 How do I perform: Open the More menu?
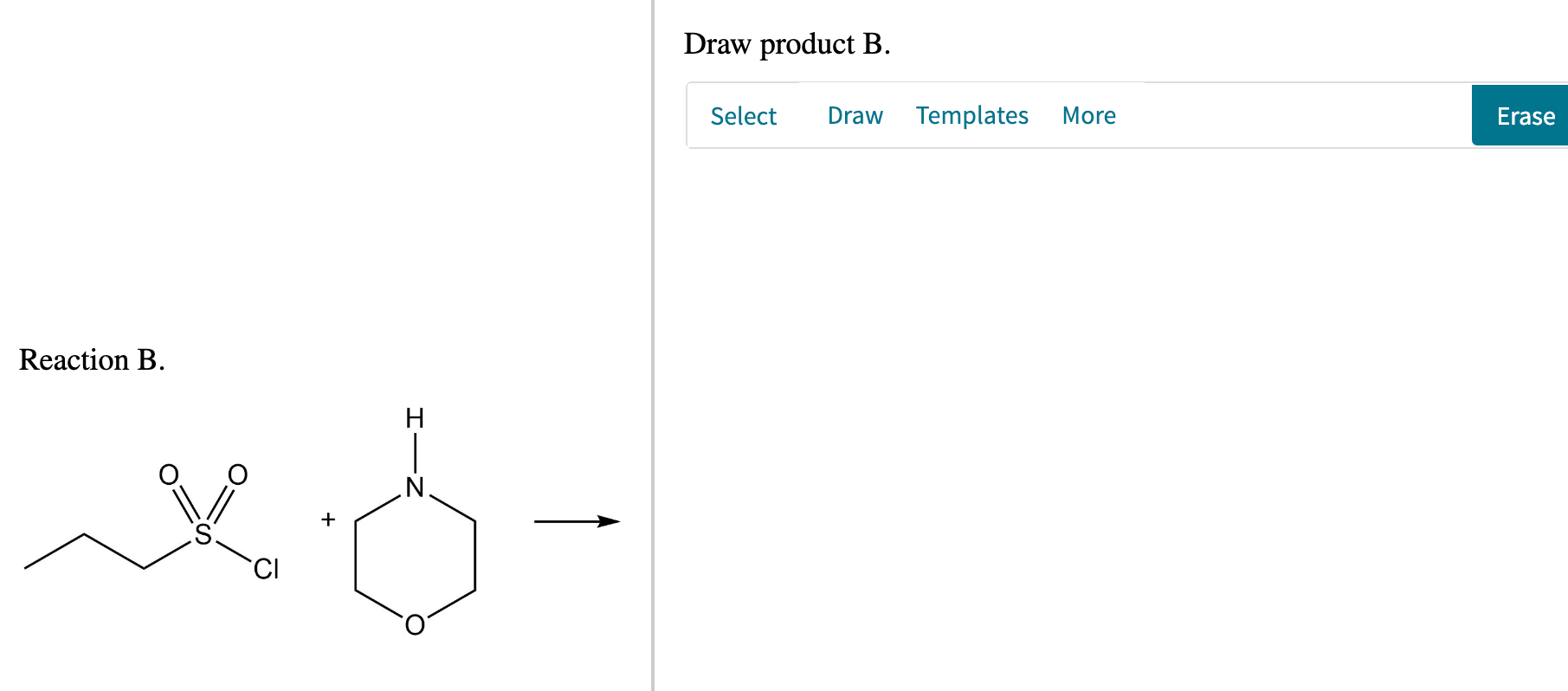pyautogui.click(x=1088, y=115)
